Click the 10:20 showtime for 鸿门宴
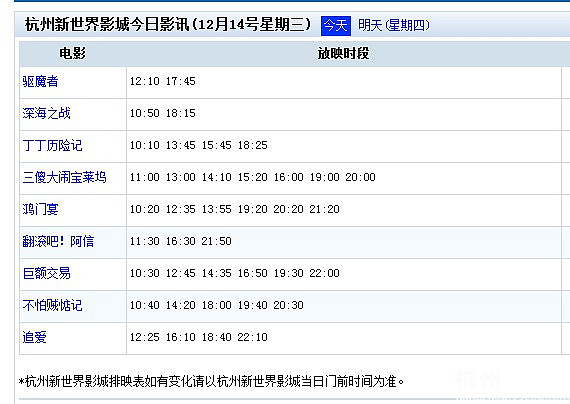570x404 pixels. click(x=145, y=209)
